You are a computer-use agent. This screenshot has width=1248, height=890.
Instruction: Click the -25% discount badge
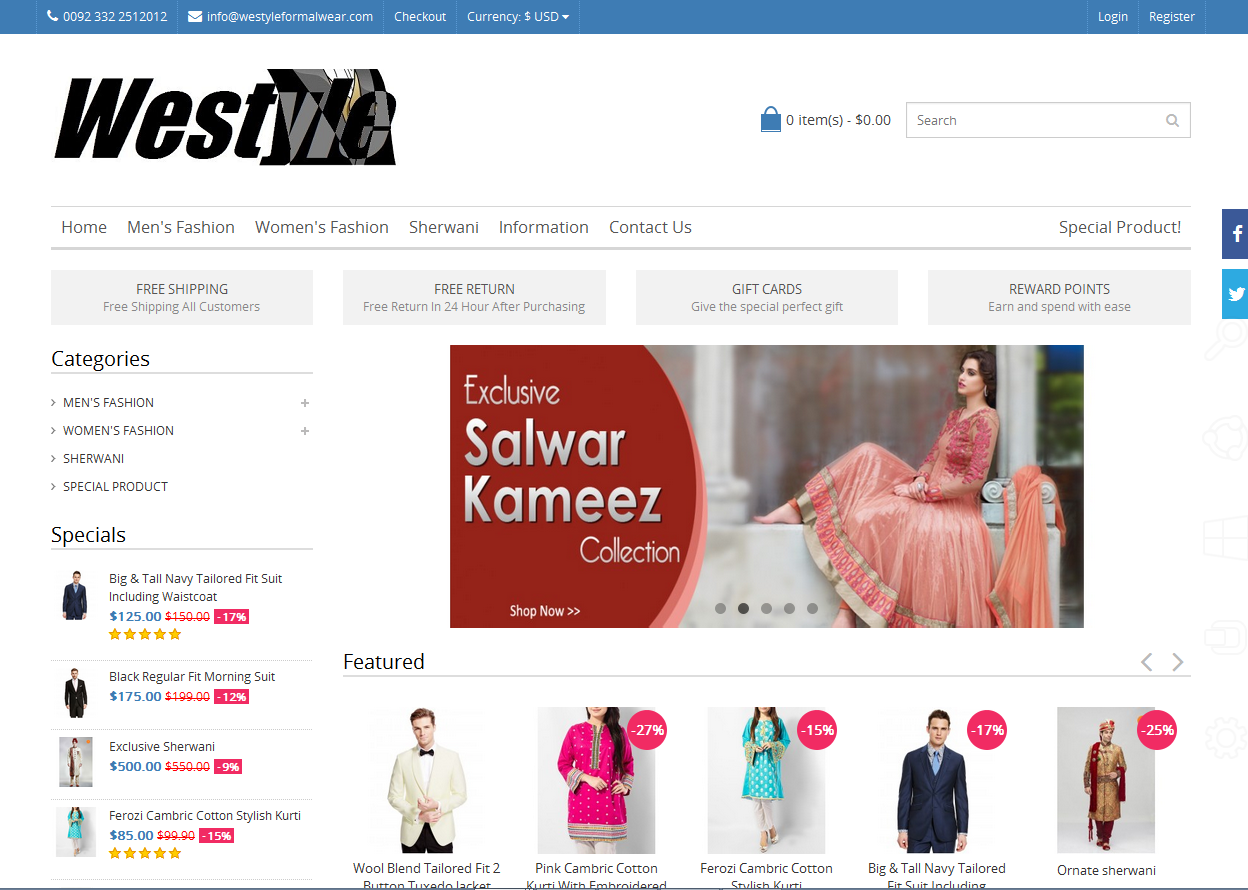coord(1157,730)
